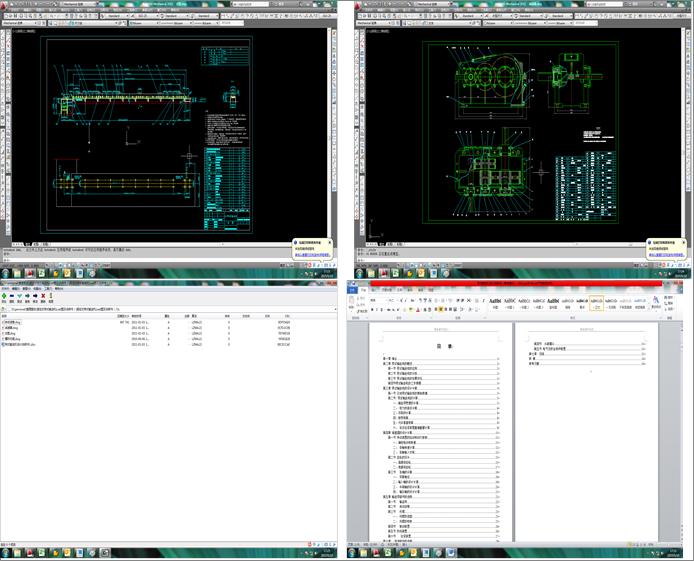This screenshot has width=694, height=561.
Task: Click the Word icon on the taskbar below Word
Action: coord(451,553)
